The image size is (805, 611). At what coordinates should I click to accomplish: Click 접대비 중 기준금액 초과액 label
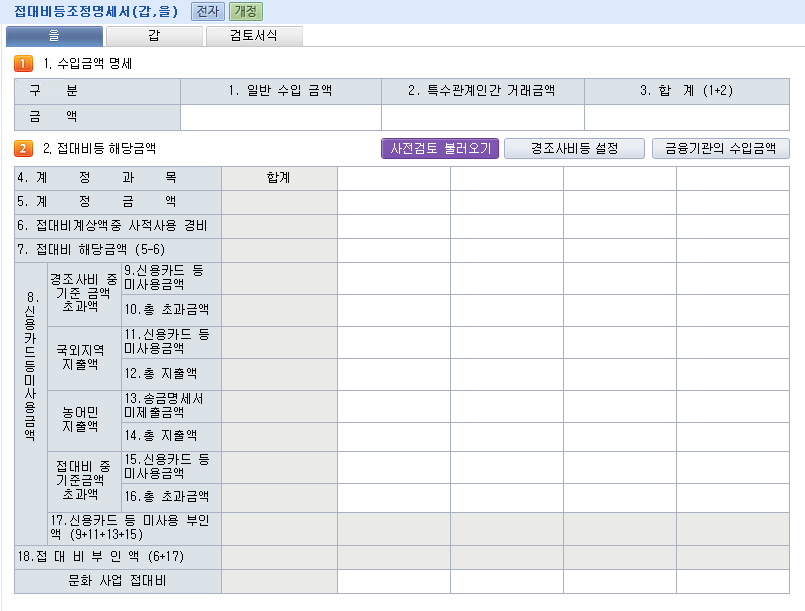pos(84,481)
